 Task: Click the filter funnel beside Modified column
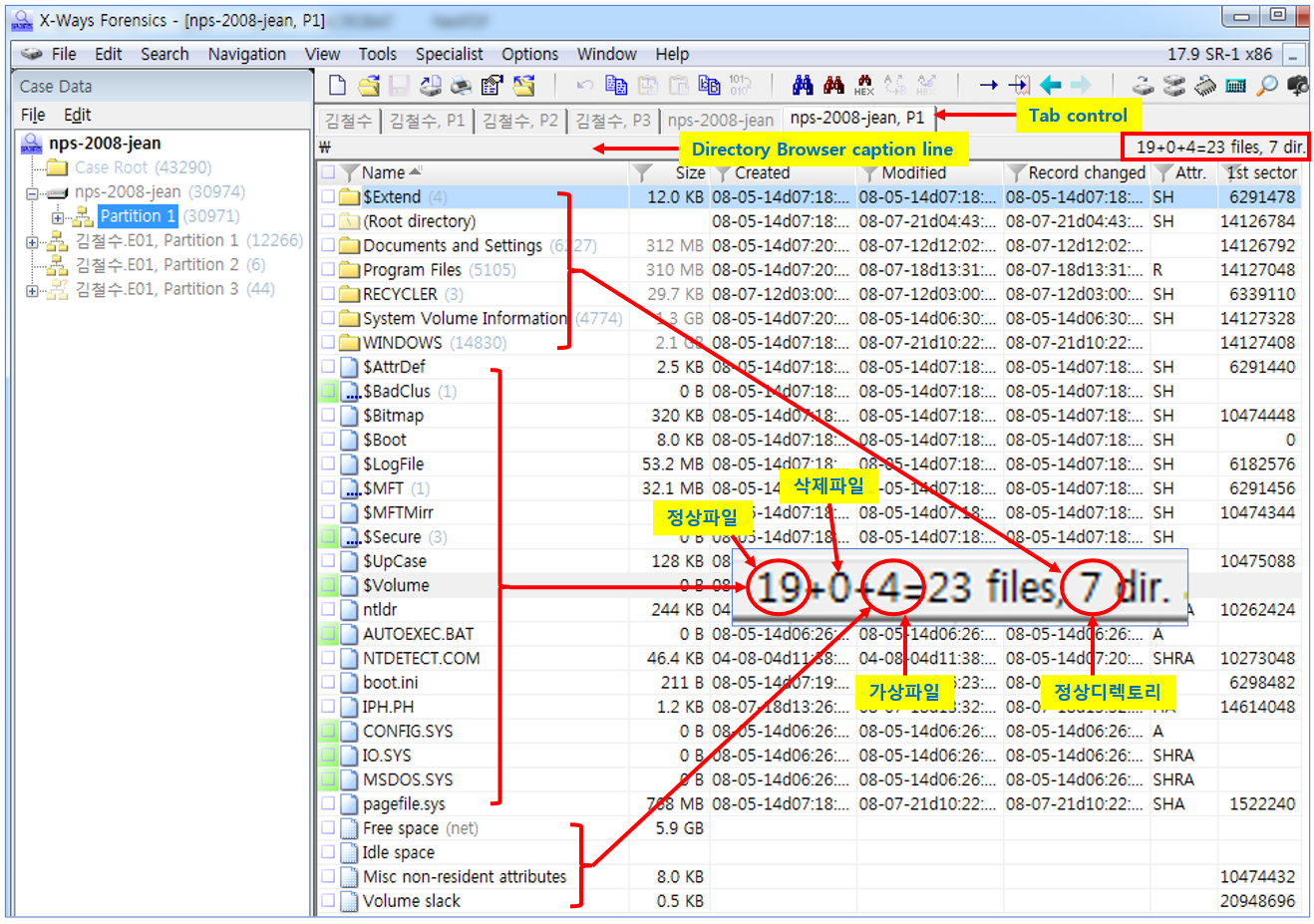coord(870,172)
